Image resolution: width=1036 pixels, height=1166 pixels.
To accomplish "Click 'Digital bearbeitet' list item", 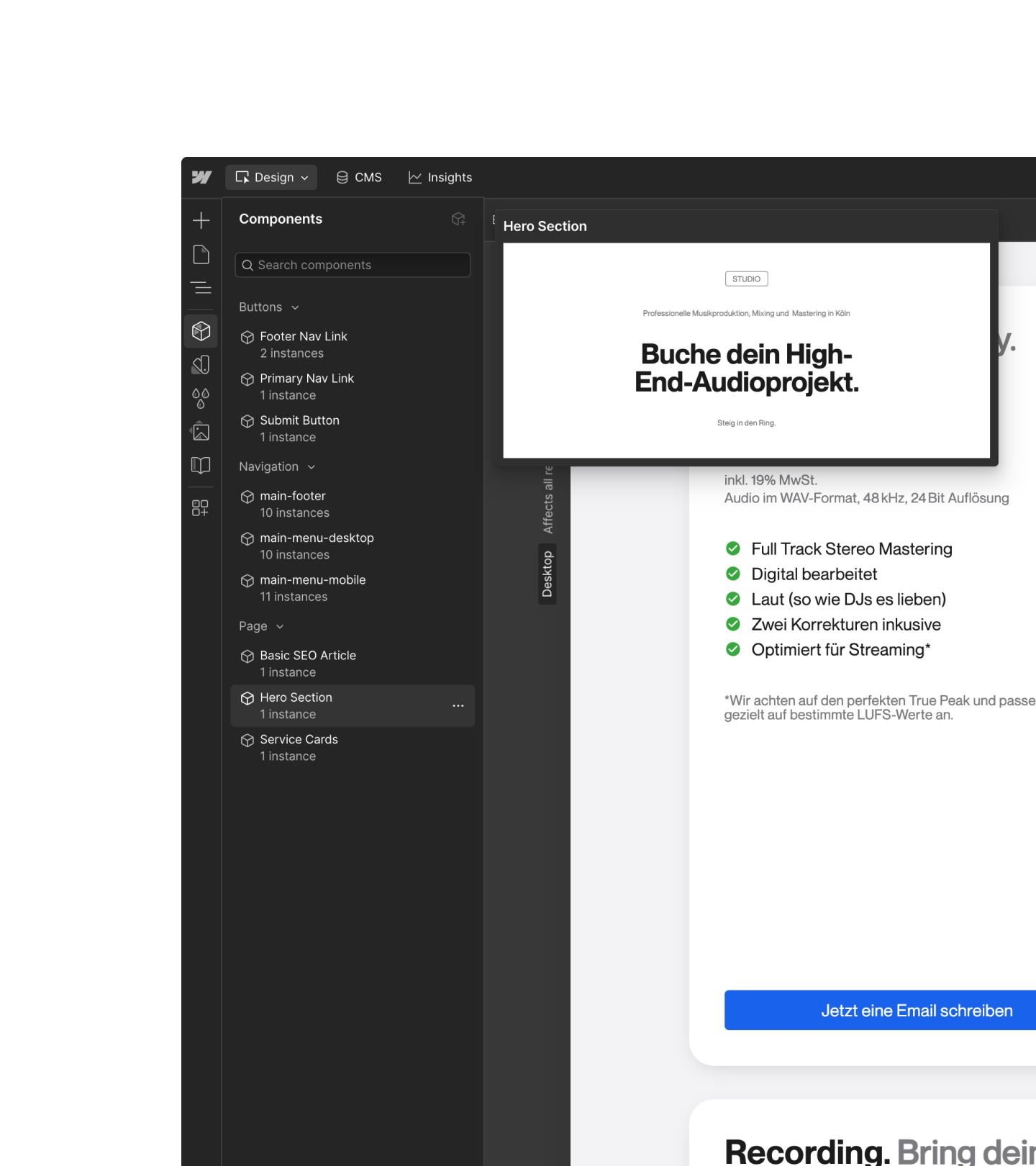I will pos(814,574).
